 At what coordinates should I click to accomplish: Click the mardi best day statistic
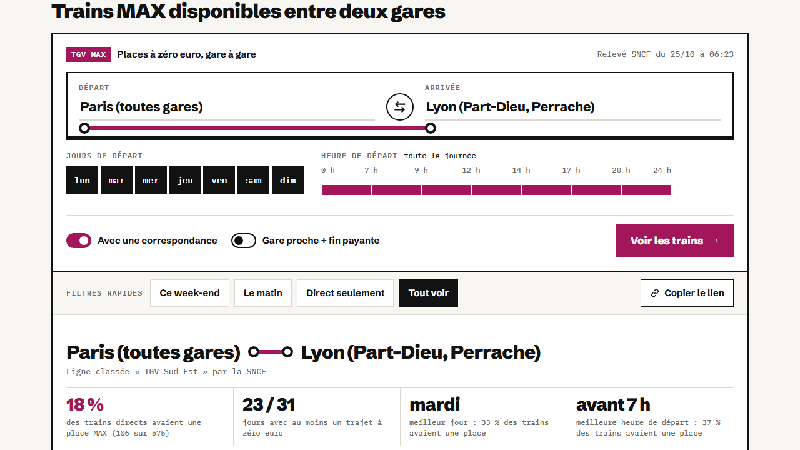pos(435,405)
